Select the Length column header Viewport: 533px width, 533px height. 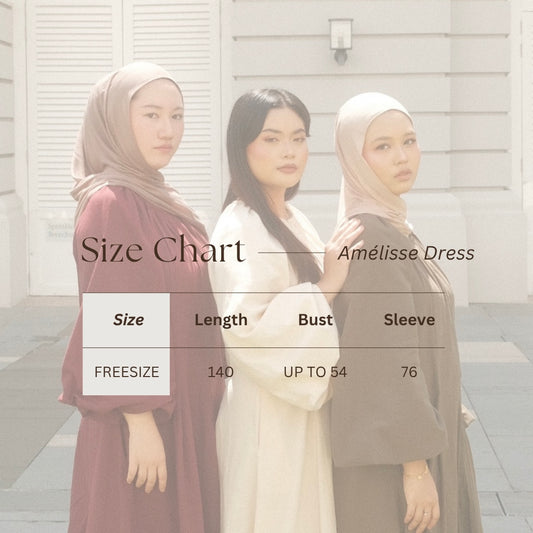[221, 320]
